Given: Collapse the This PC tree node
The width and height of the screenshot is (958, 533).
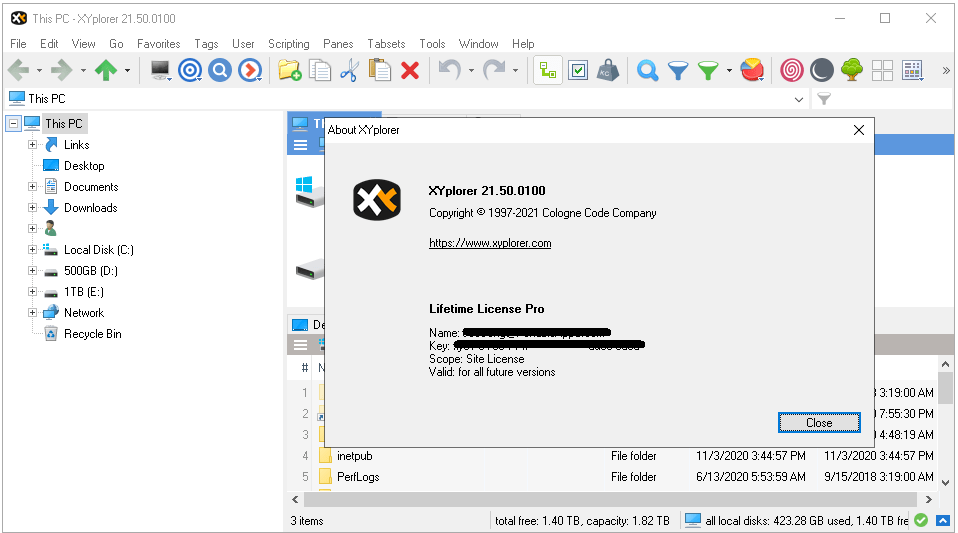Looking at the screenshot, I should coord(13,123).
